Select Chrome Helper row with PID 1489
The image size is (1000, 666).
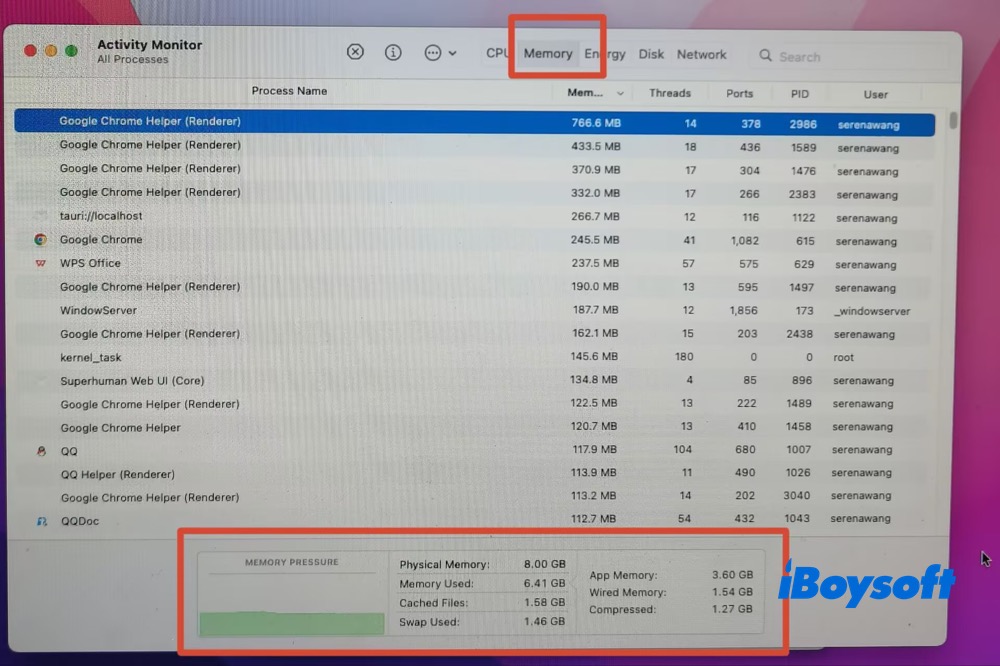474,404
